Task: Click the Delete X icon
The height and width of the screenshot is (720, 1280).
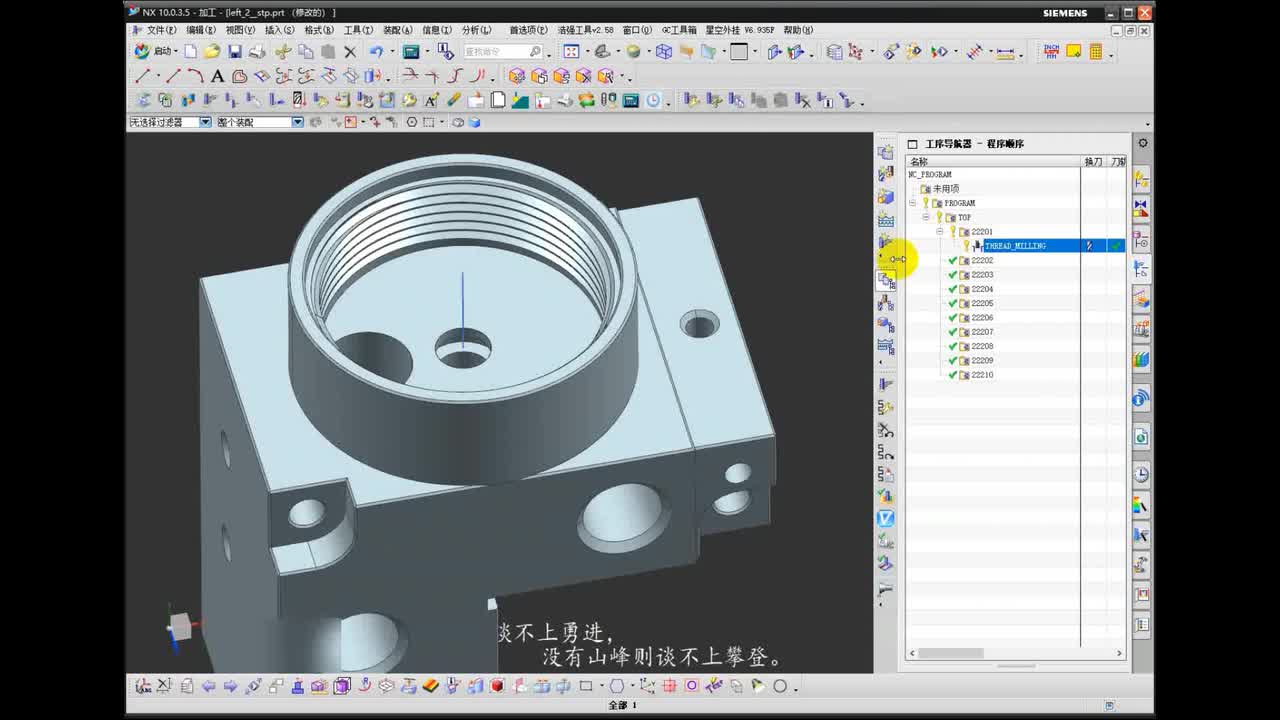Action: (350, 51)
